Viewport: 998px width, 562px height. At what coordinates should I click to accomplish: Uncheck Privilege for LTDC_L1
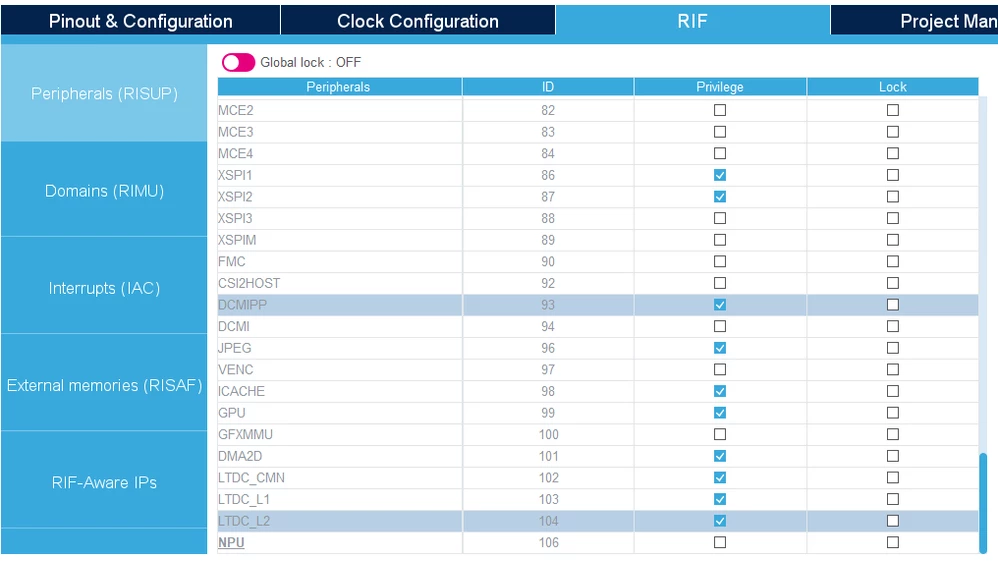[x=720, y=499]
